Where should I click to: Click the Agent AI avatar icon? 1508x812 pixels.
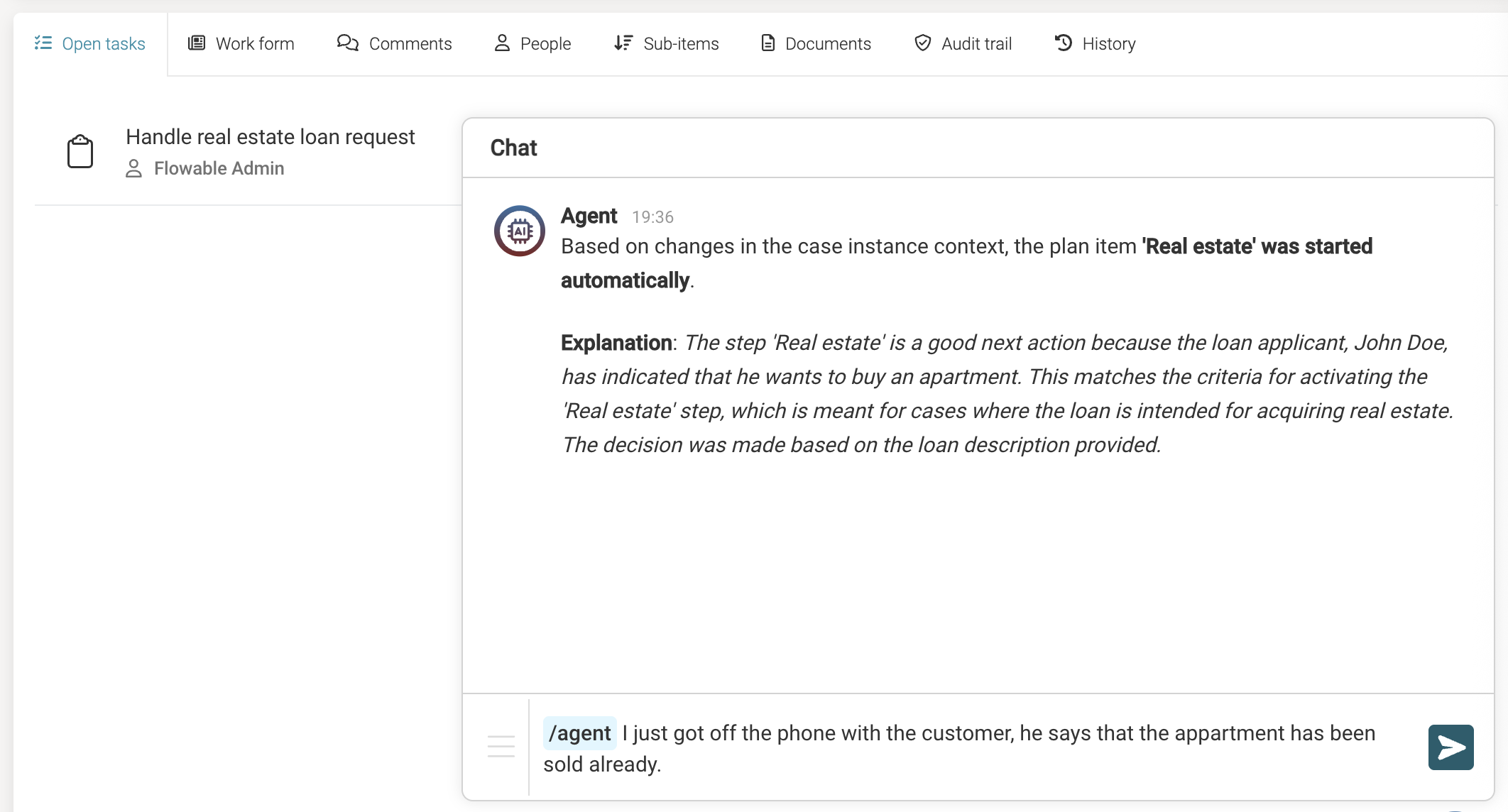[x=519, y=231]
